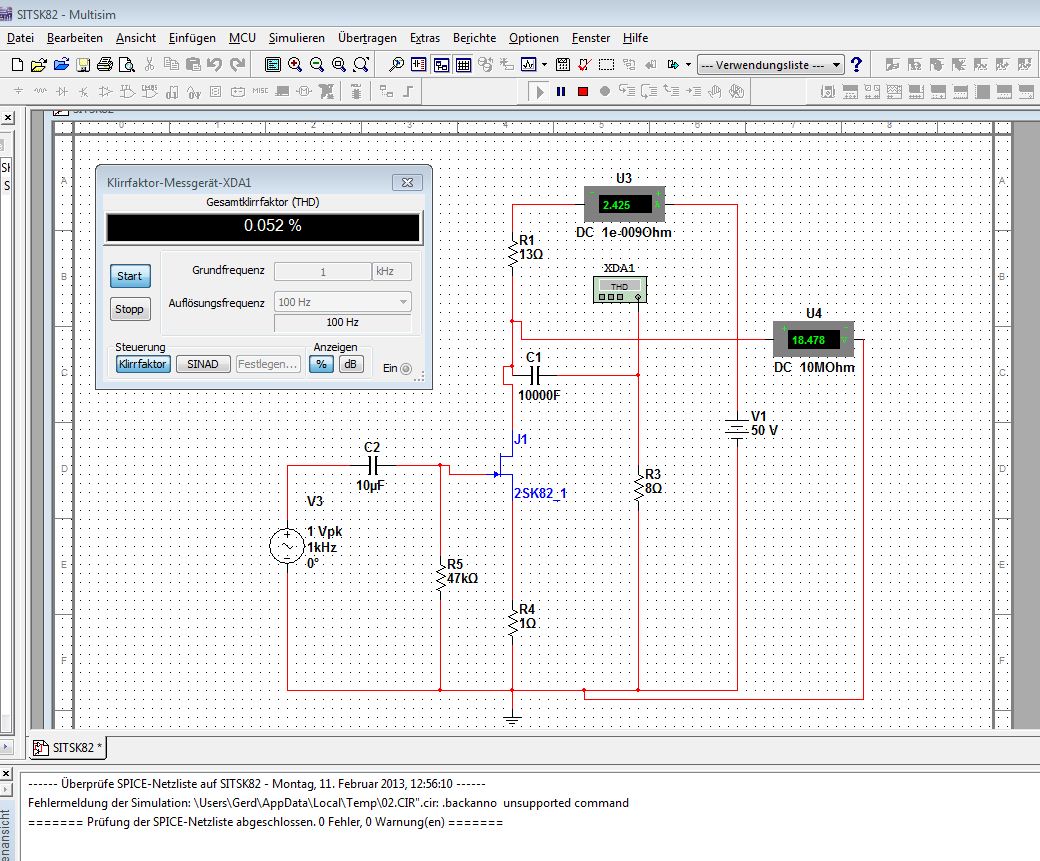Viewport: 1040px width, 861px height.
Task: Open the Simulieren menu
Action: [296, 38]
